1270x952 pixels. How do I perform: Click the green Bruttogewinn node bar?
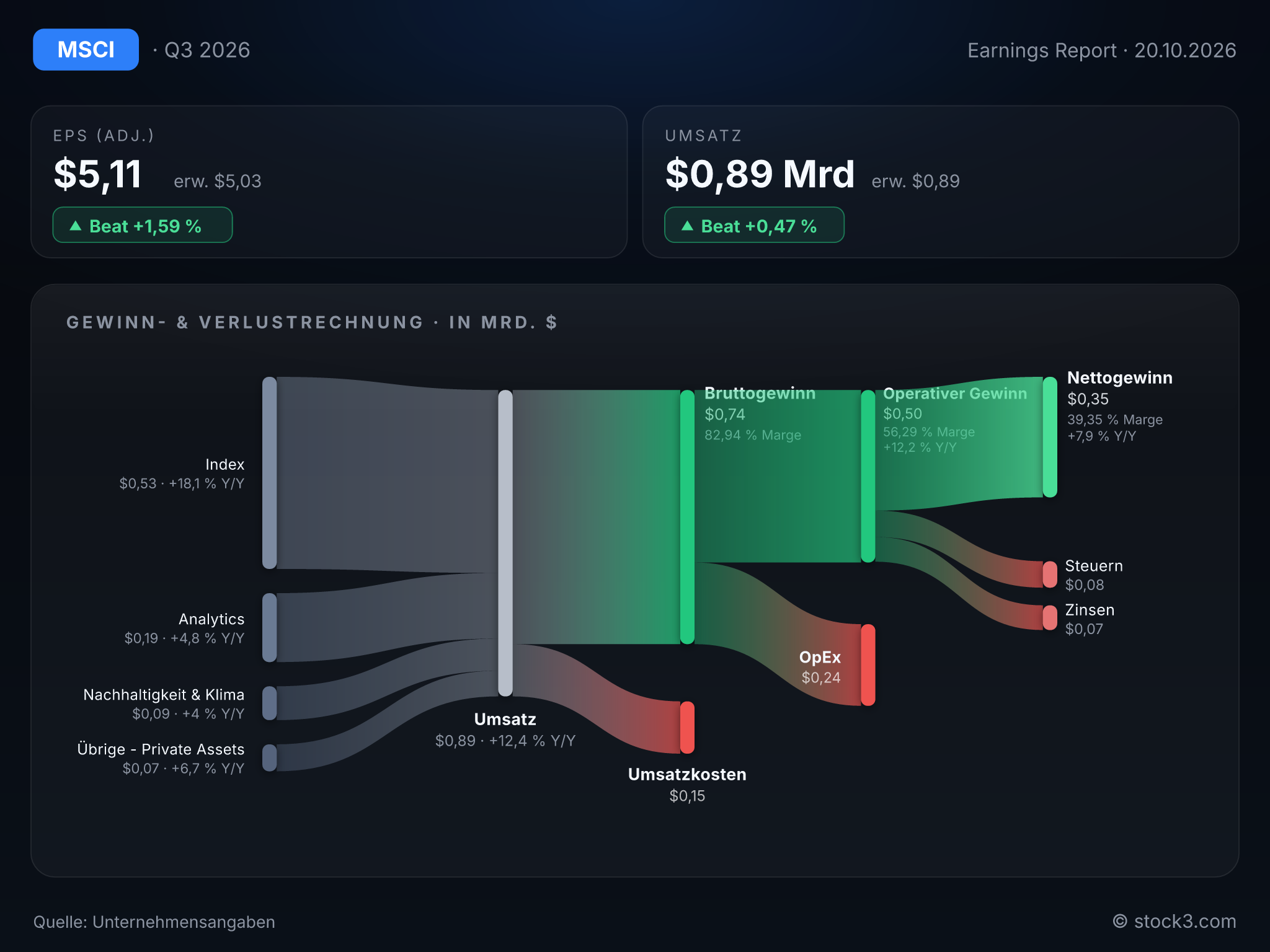click(x=687, y=517)
